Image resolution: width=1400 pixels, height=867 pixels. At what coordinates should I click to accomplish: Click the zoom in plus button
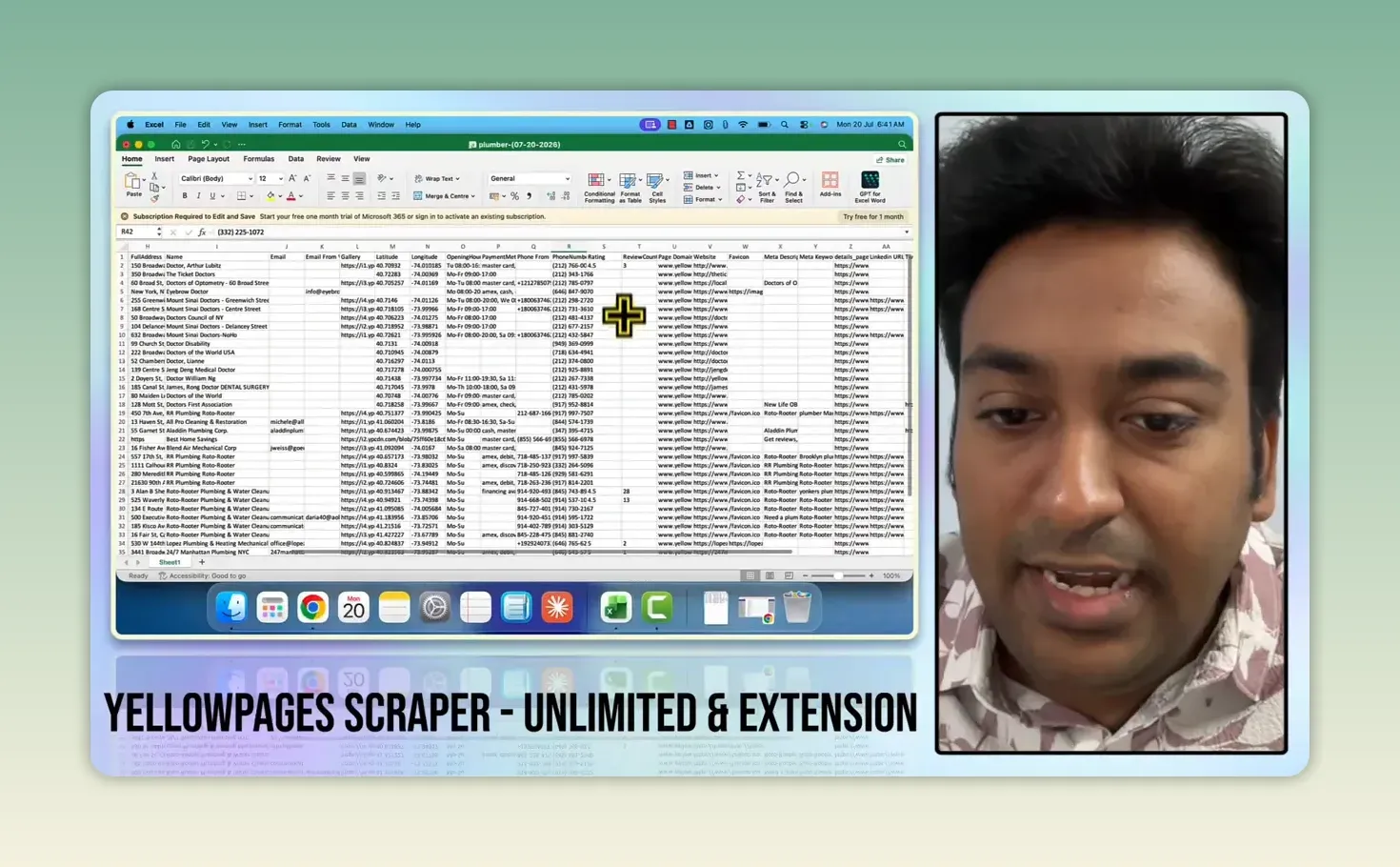(871, 576)
